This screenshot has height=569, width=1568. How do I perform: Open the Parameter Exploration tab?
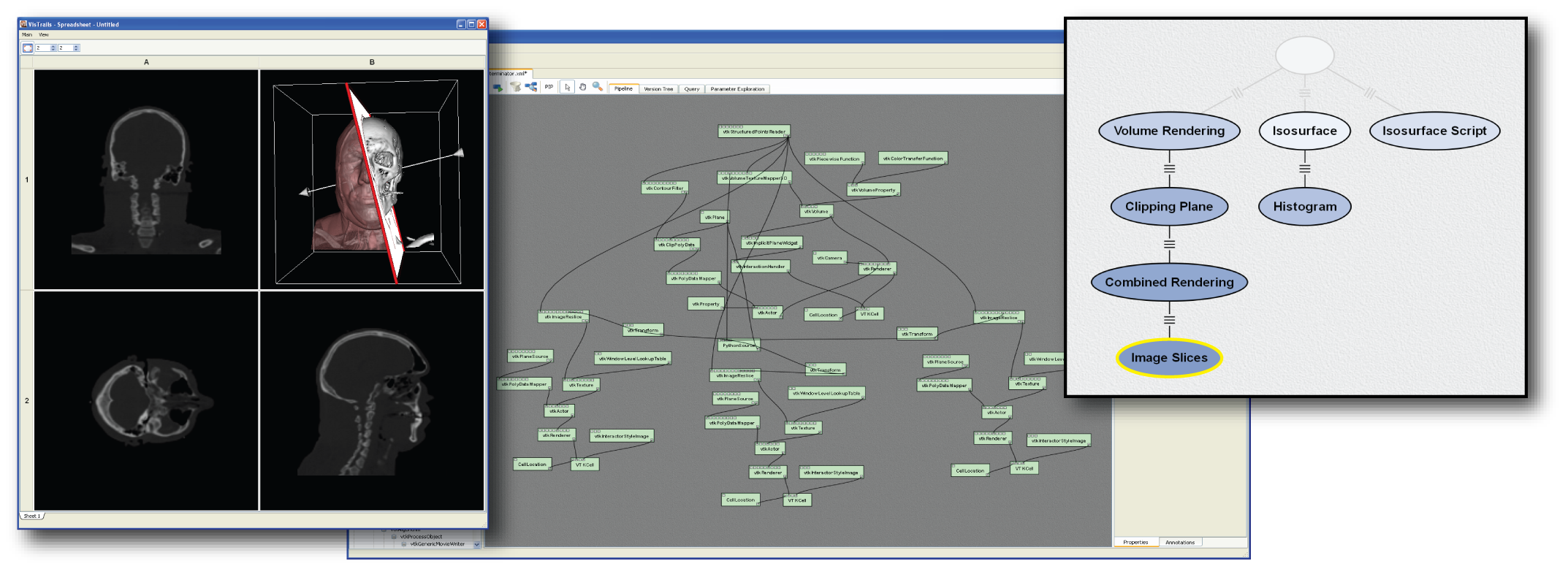tap(737, 89)
